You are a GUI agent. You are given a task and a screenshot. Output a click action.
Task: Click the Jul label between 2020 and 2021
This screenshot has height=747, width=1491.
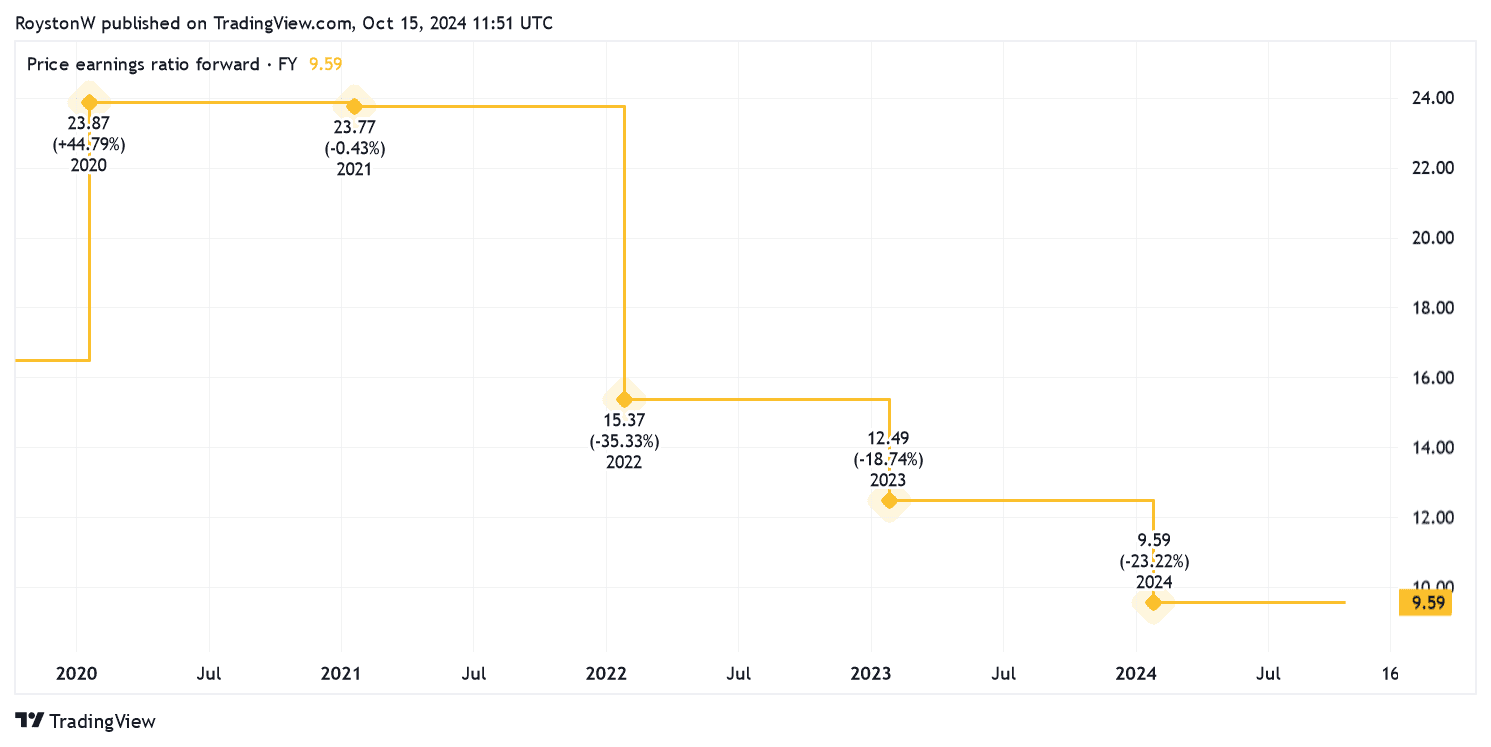(209, 674)
